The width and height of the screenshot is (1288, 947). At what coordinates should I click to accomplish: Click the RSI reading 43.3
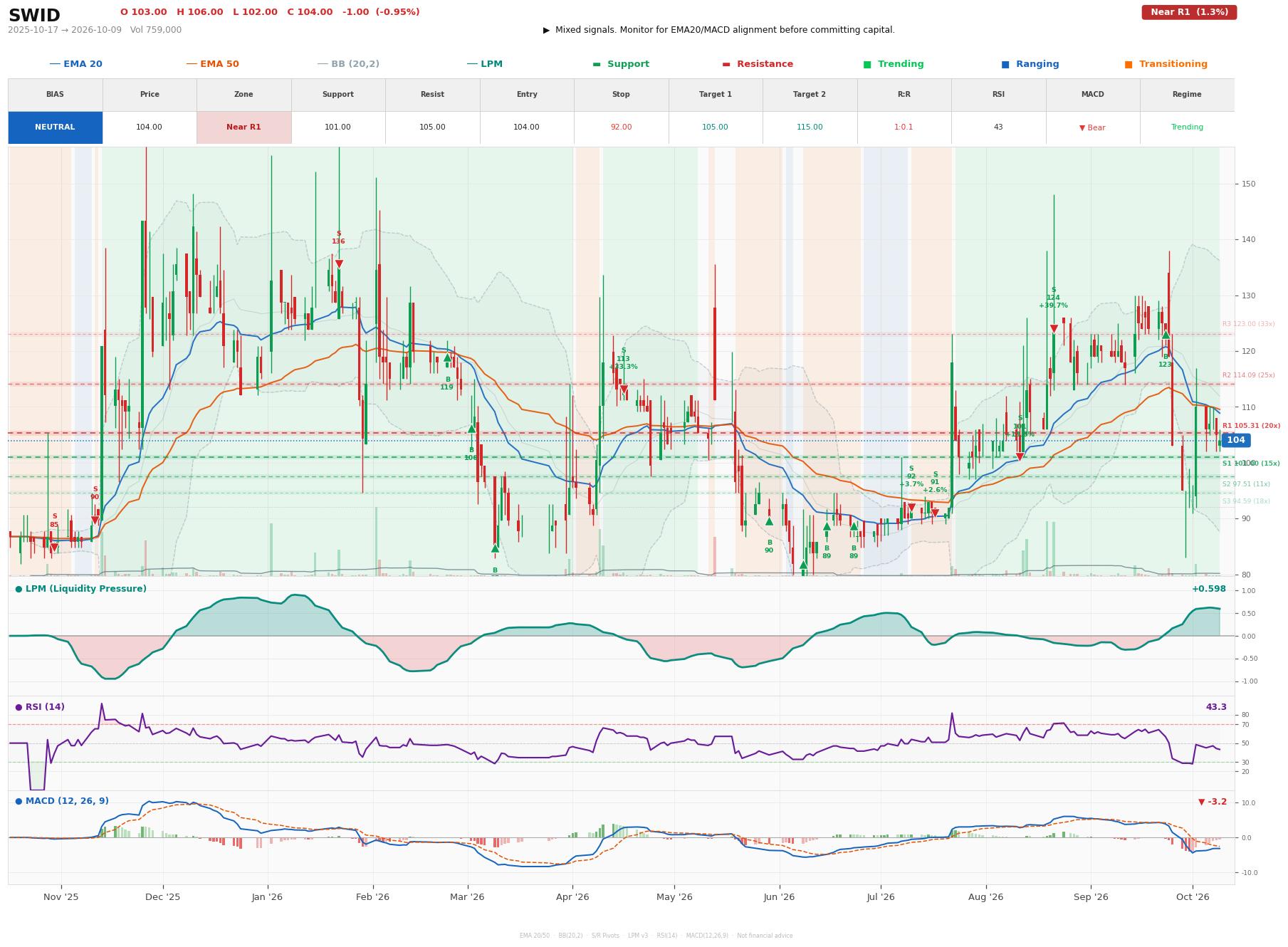pos(1216,707)
